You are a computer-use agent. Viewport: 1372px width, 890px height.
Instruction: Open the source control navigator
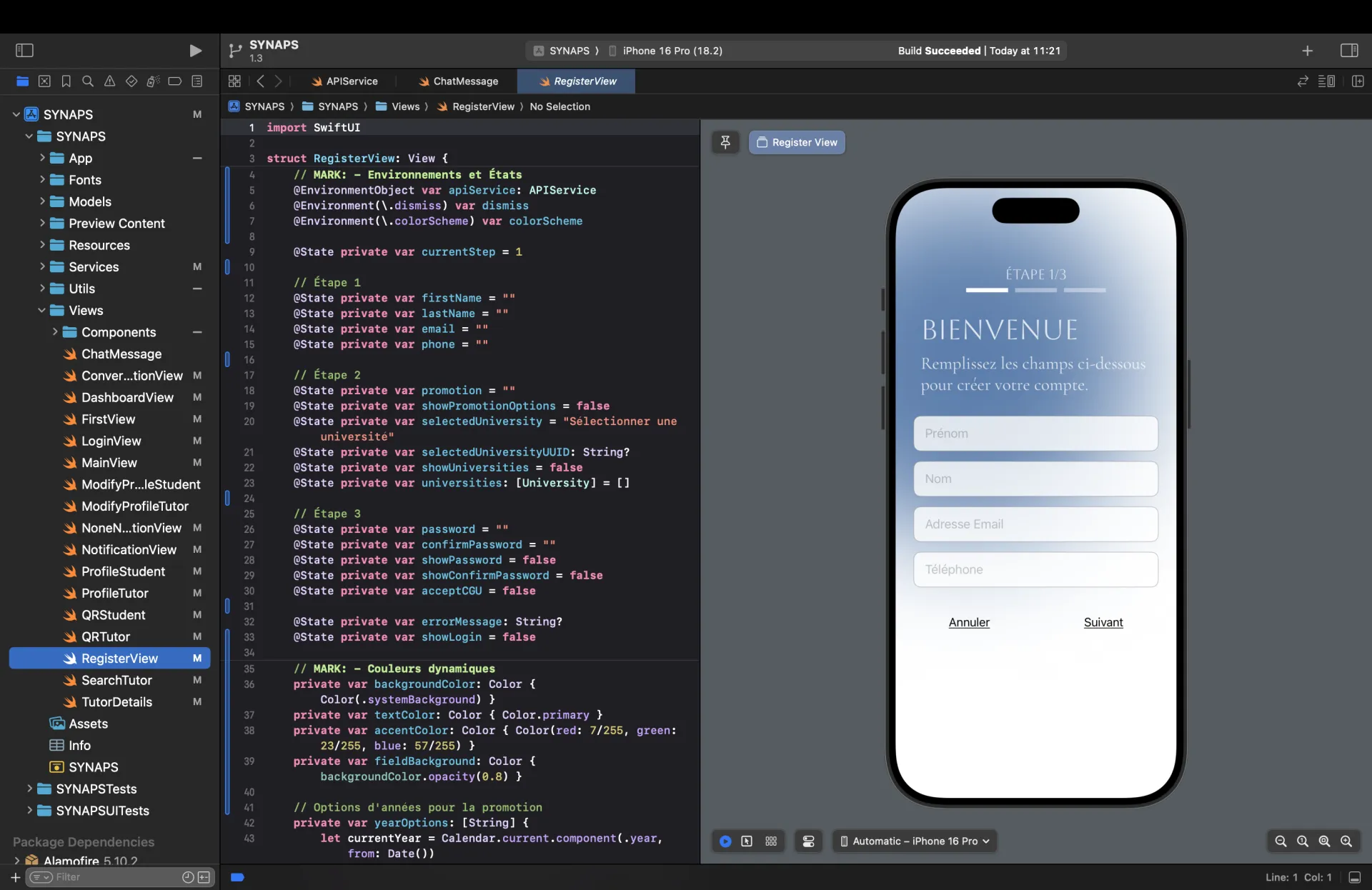click(x=44, y=81)
